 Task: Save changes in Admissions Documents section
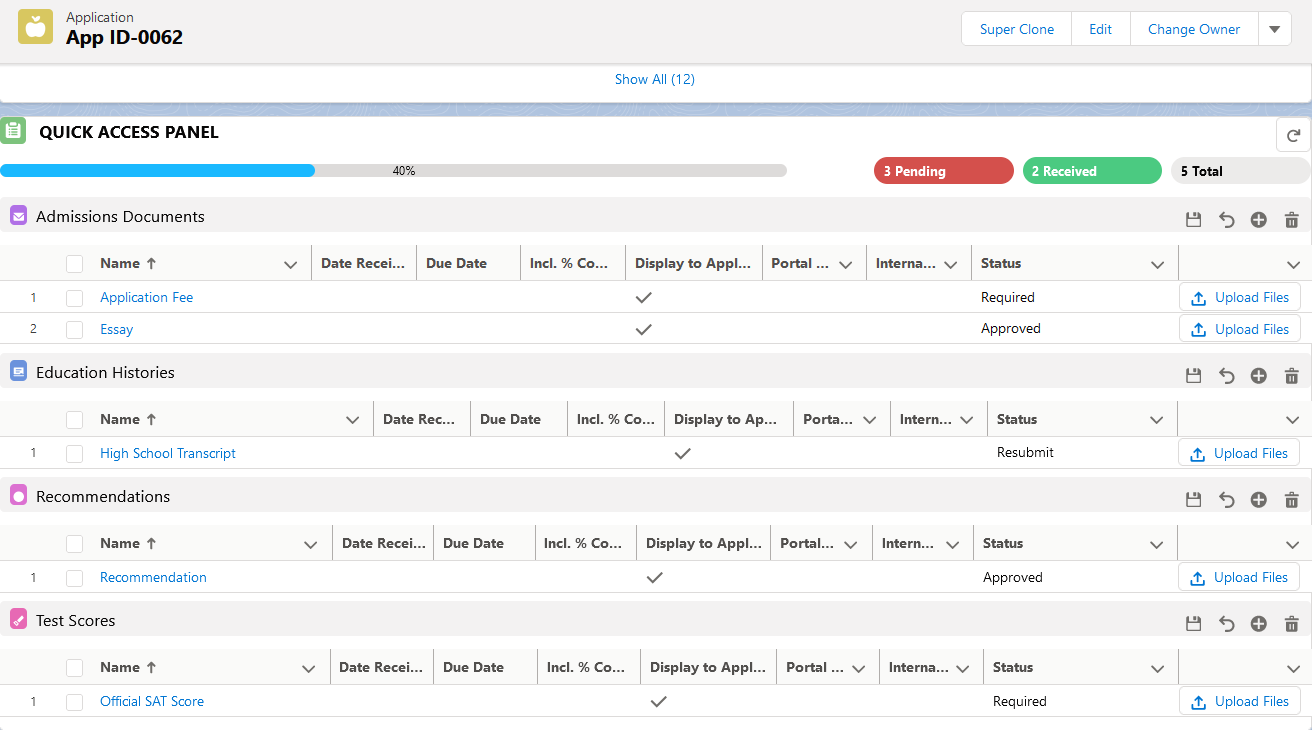coord(1193,220)
